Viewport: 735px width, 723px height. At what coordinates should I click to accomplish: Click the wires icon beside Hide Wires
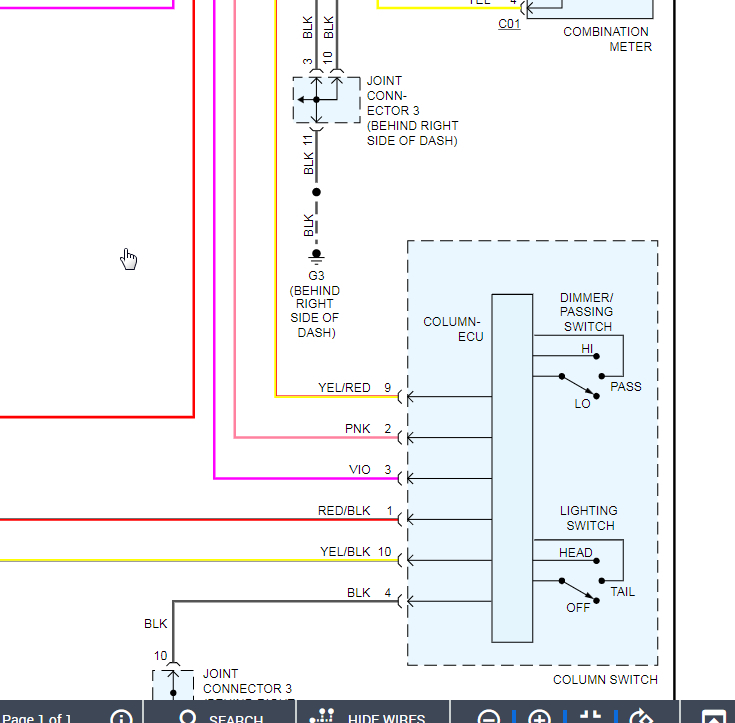(322, 716)
